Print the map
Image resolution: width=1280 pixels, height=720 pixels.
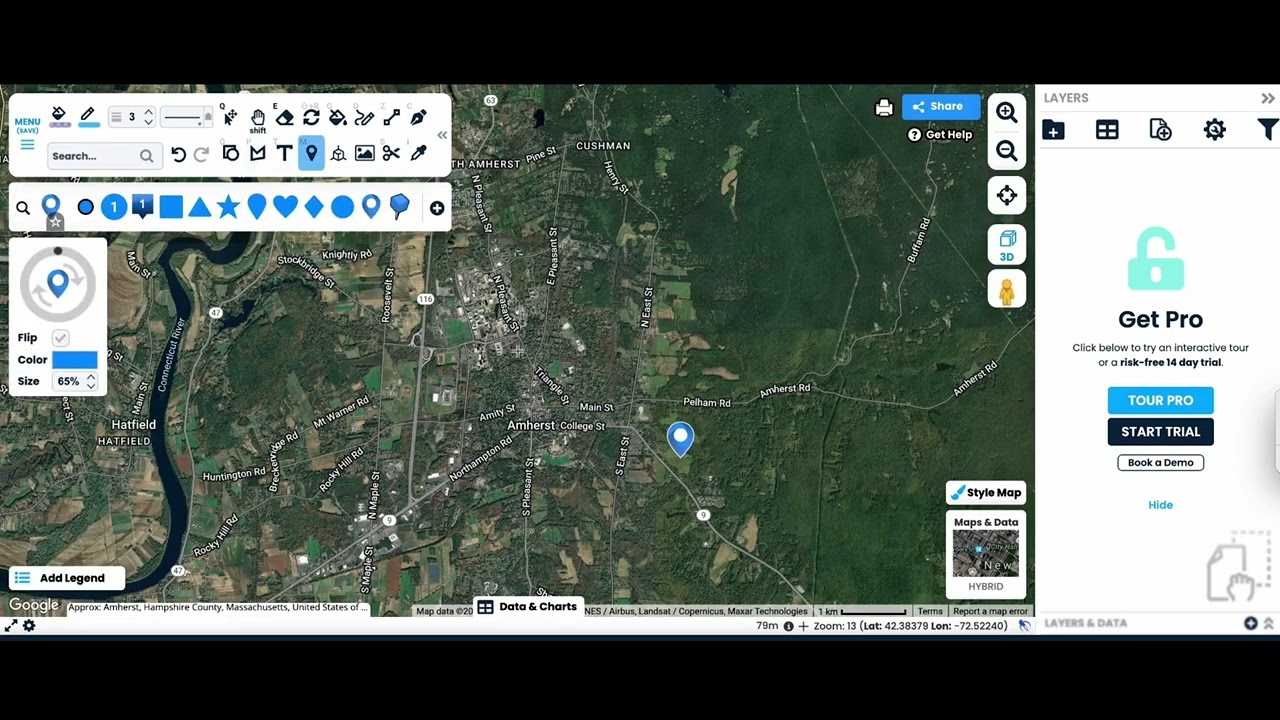tap(884, 107)
